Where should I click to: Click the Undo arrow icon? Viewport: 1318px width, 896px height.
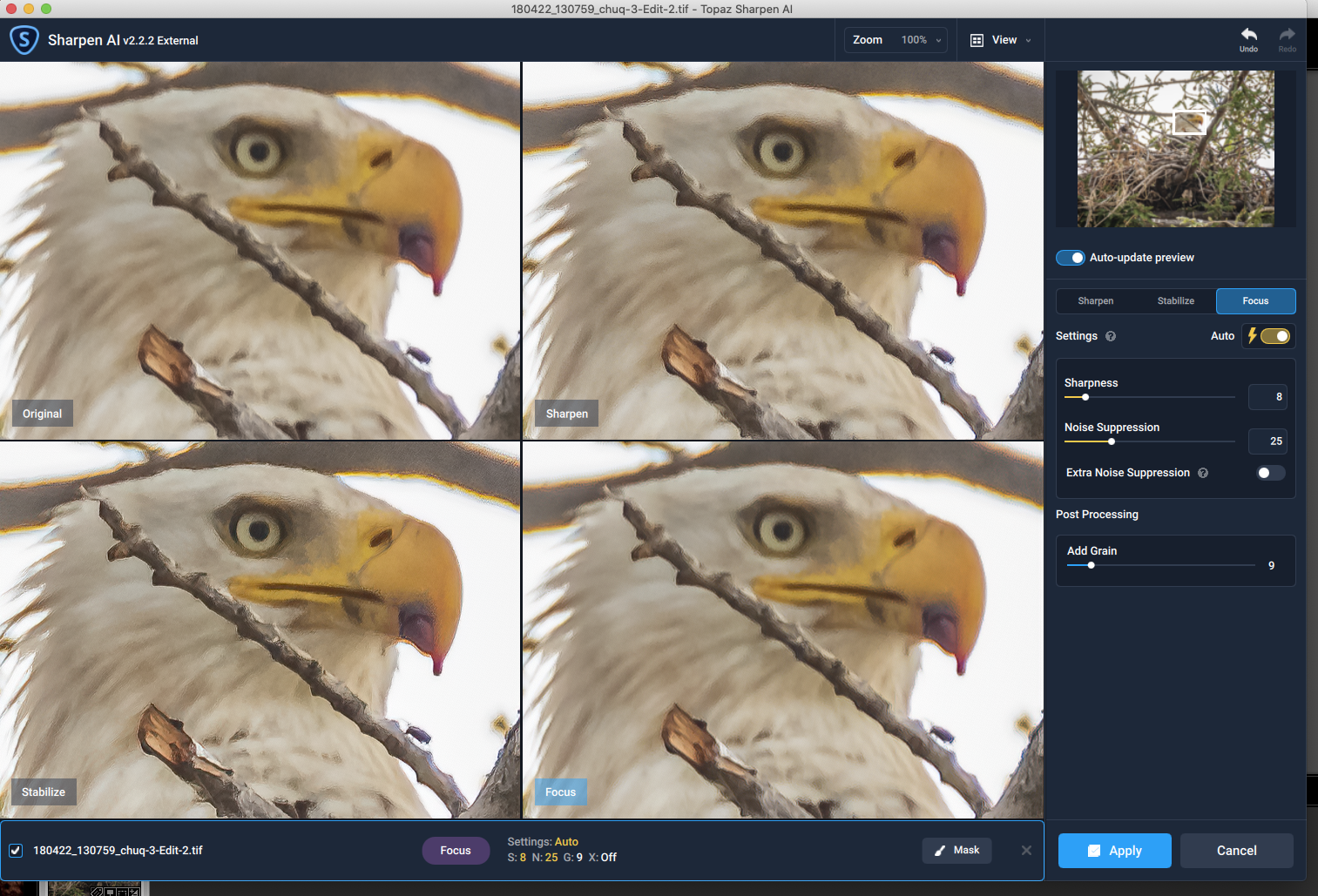pyautogui.click(x=1248, y=35)
